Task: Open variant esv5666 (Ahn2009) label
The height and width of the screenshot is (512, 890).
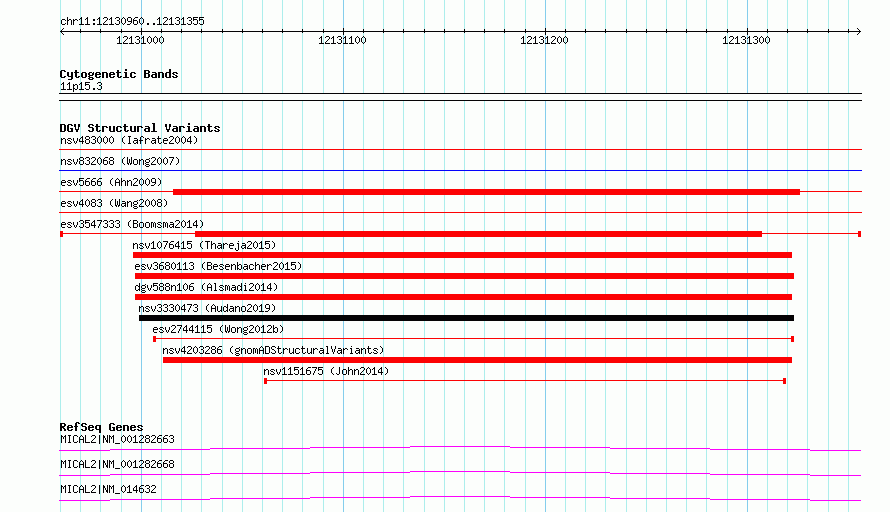Action: click(111, 182)
